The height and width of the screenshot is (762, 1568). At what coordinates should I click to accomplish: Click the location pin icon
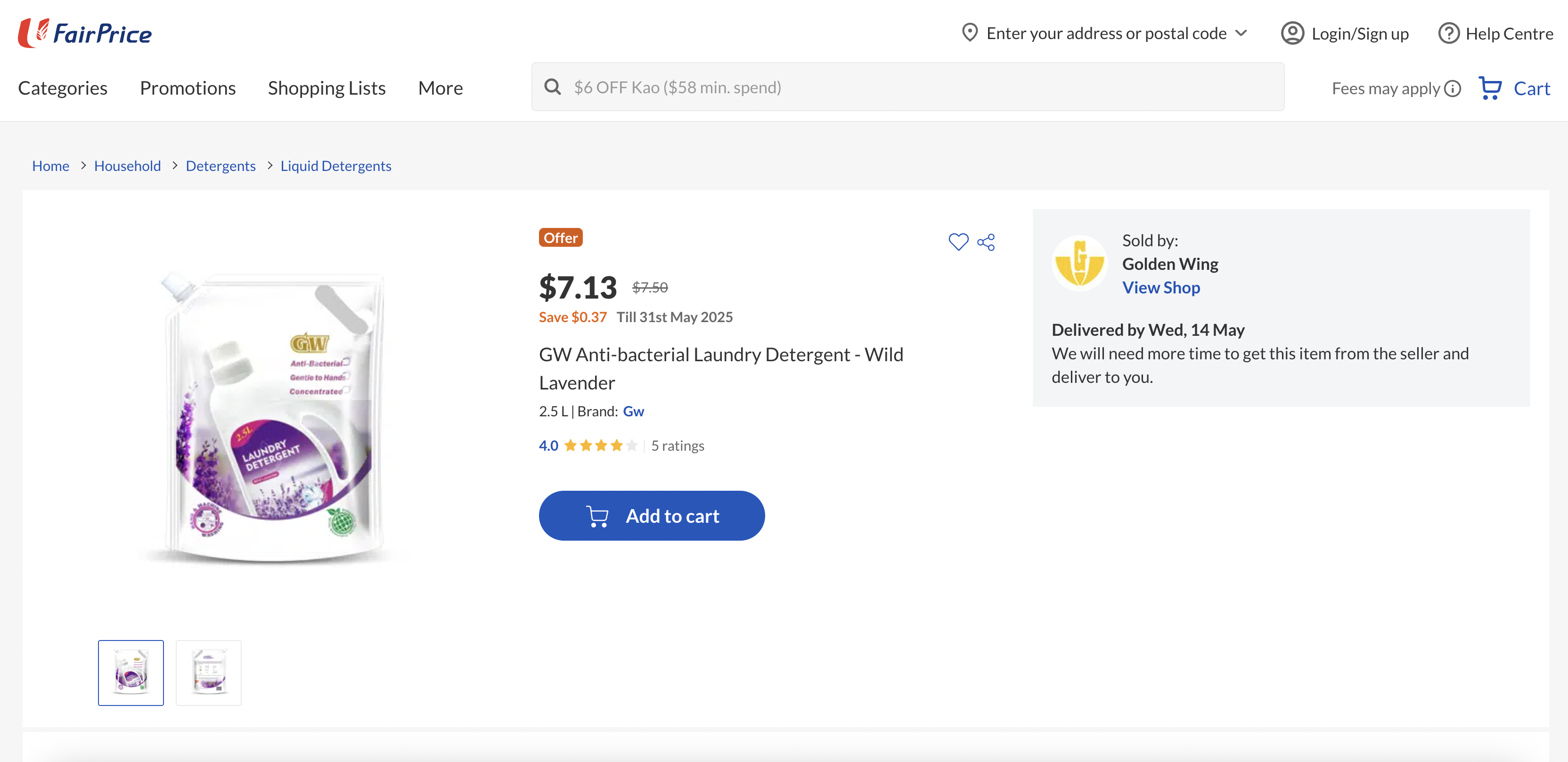pyautogui.click(x=970, y=33)
